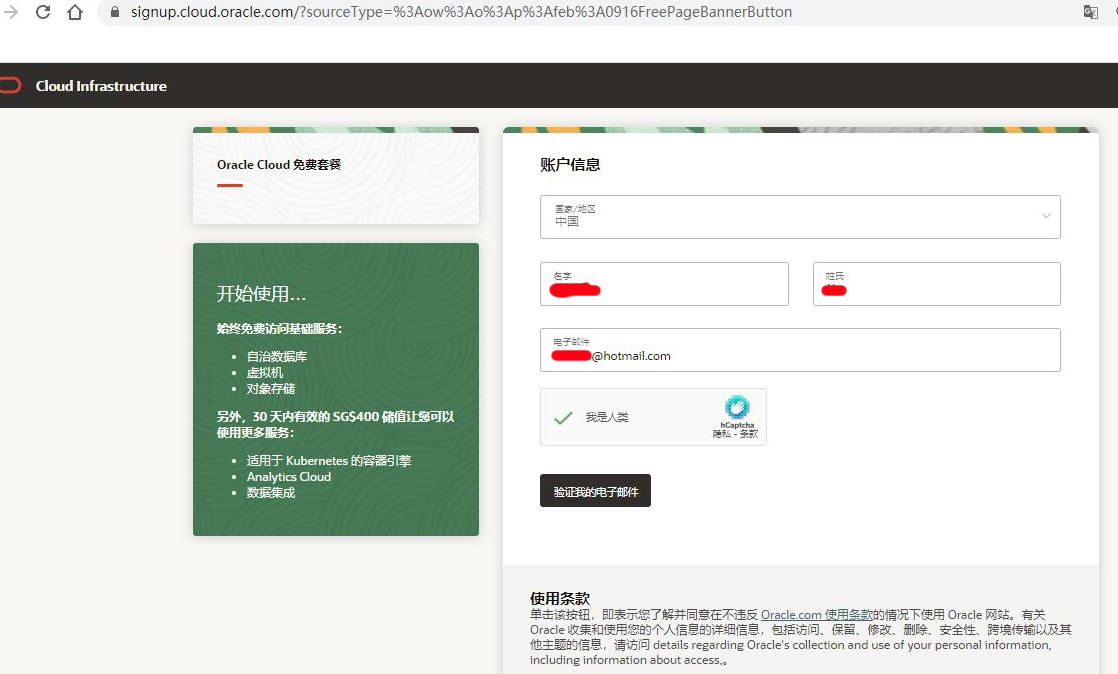Viewport: 1118px width, 674px height.
Task: Go to the browser home page icon
Action: click(x=75, y=12)
